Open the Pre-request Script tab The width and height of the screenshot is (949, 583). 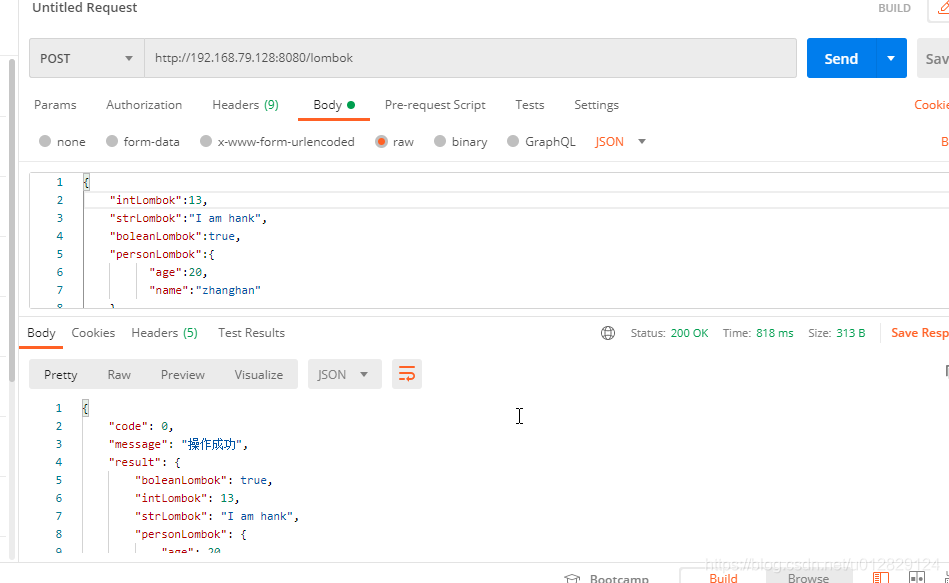[435, 105]
